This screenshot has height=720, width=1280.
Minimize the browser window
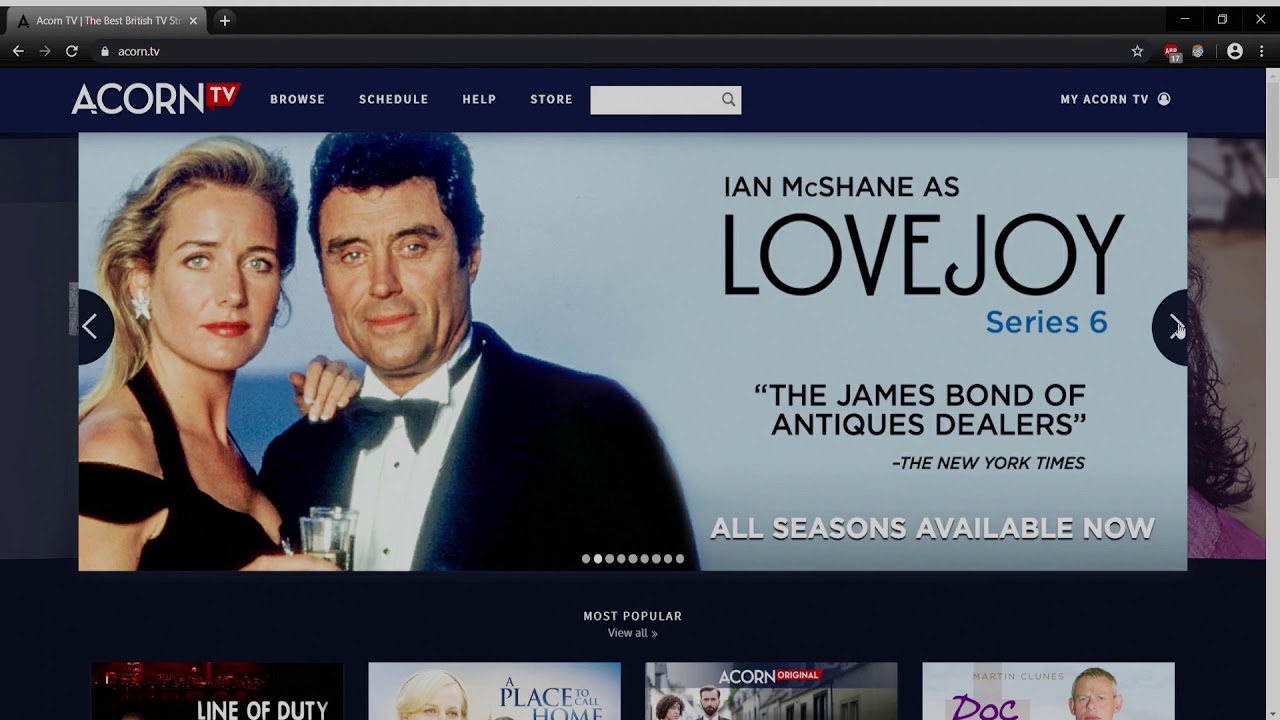click(x=1184, y=19)
